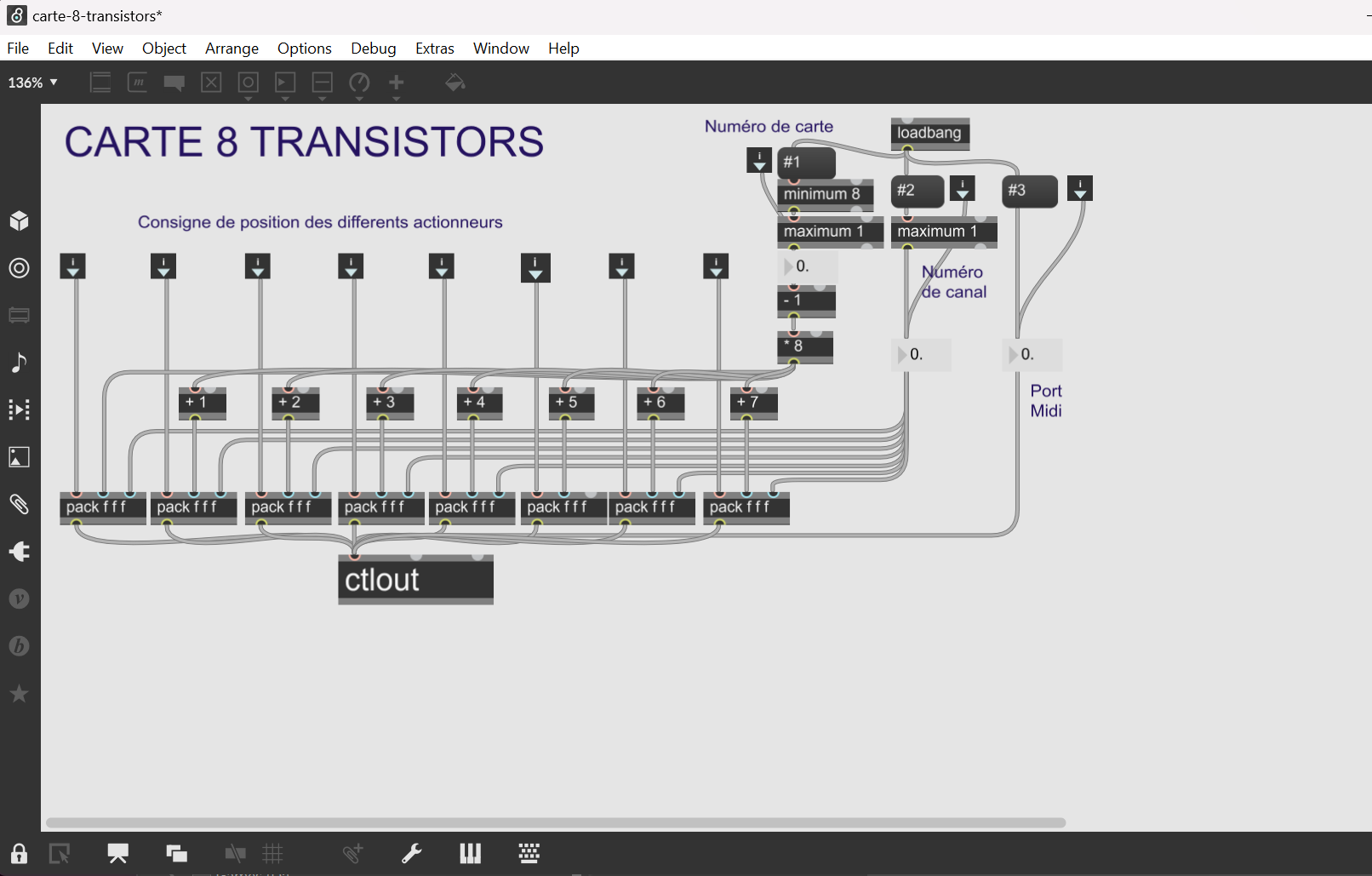Open the Options menu

305,49
